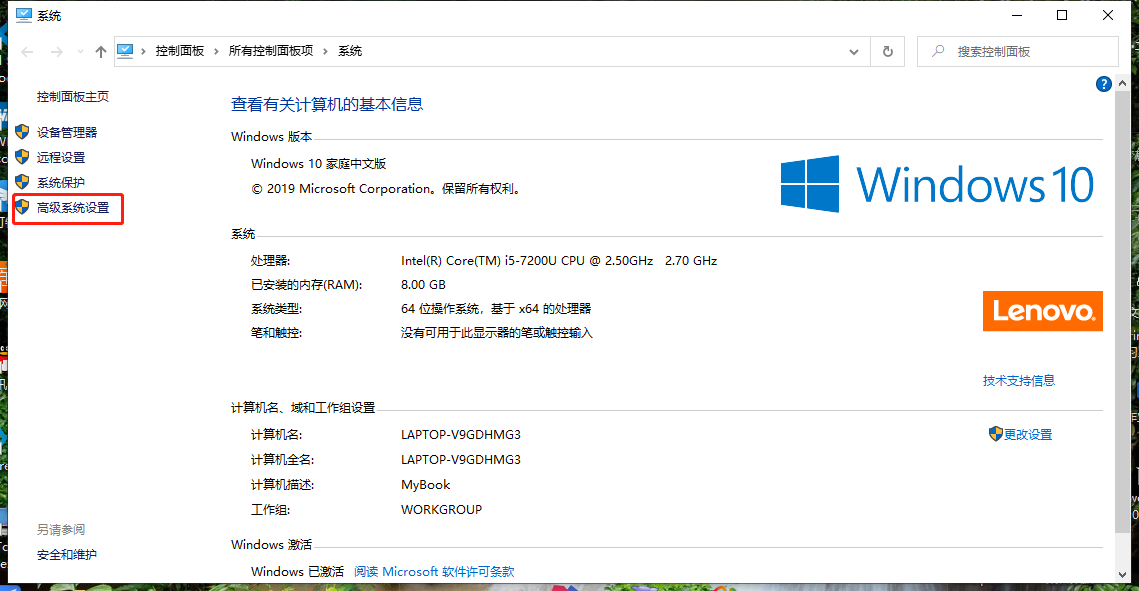This screenshot has width=1139, height=591.
Task: Open 技术支持信息 link
Action: tap(1018, 380)
